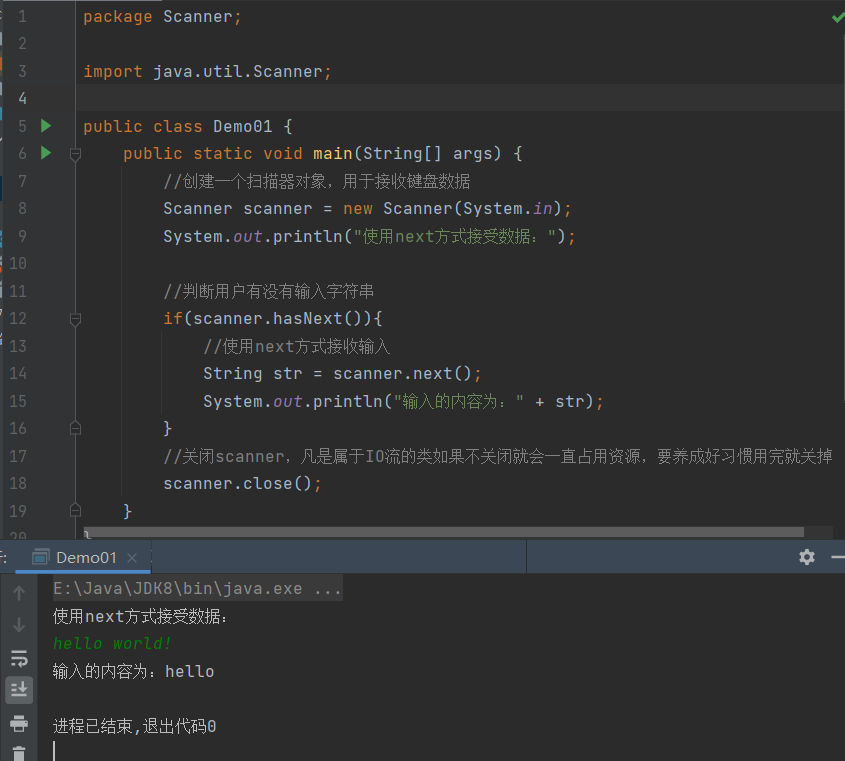Viewport: 845px width, 761px height.
Task: Place cursor on empty line 4
Action: (460, 98)
